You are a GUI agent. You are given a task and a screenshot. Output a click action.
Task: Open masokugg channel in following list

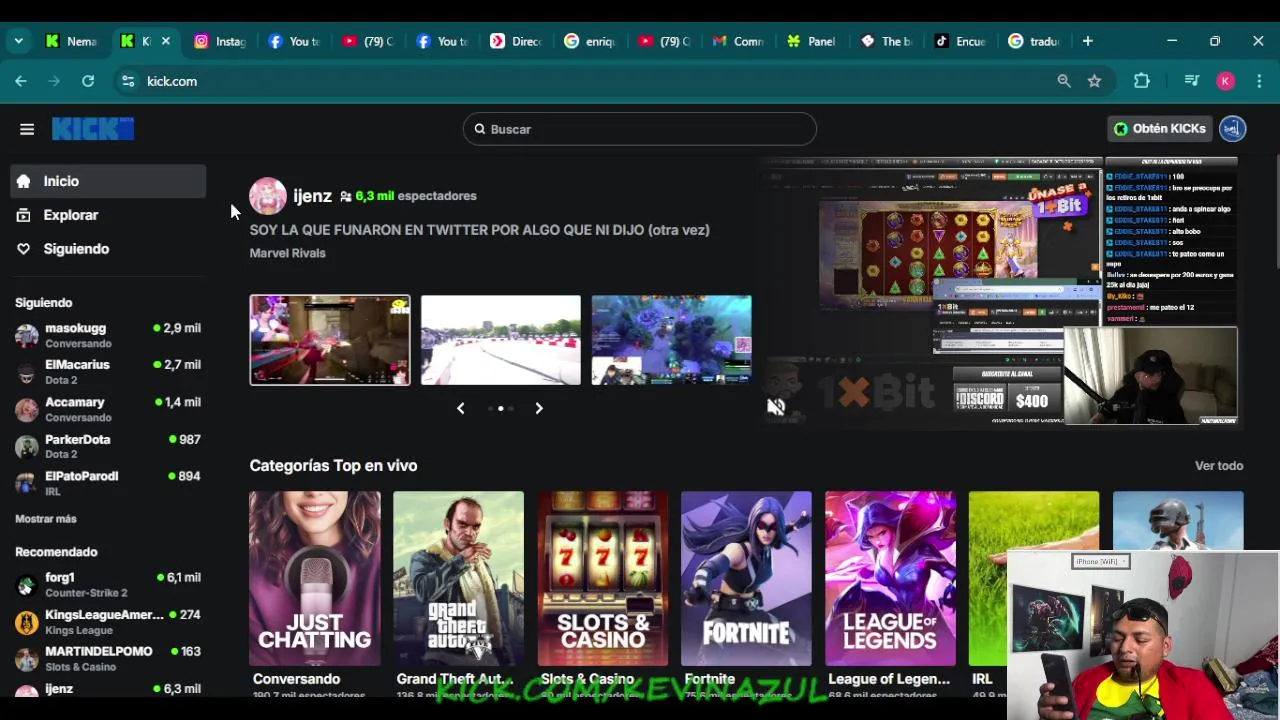(x=108, y=335)
